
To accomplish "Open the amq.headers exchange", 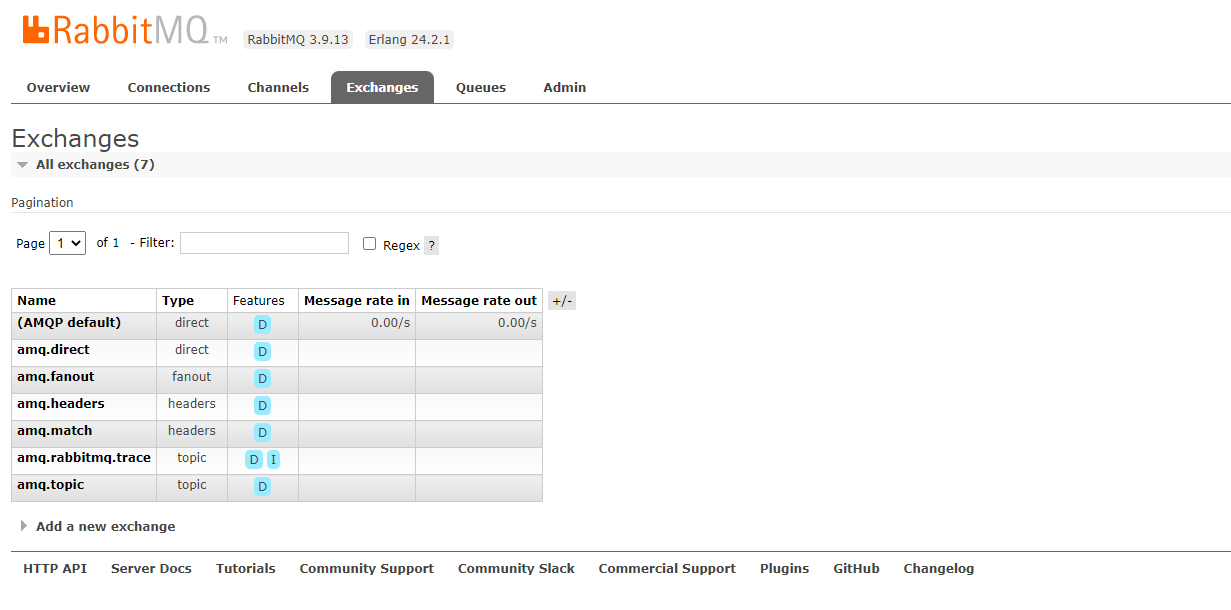I will [x=61, y=403].
